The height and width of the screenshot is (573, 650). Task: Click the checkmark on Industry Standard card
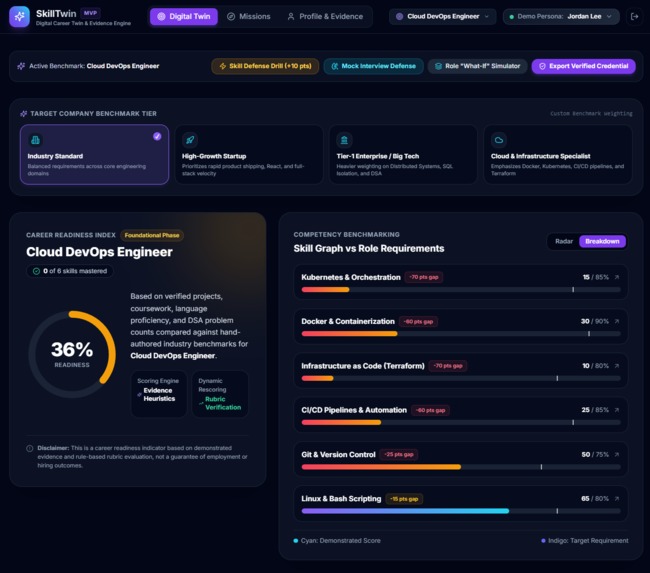pyautogui.click(x=157, y=136)
